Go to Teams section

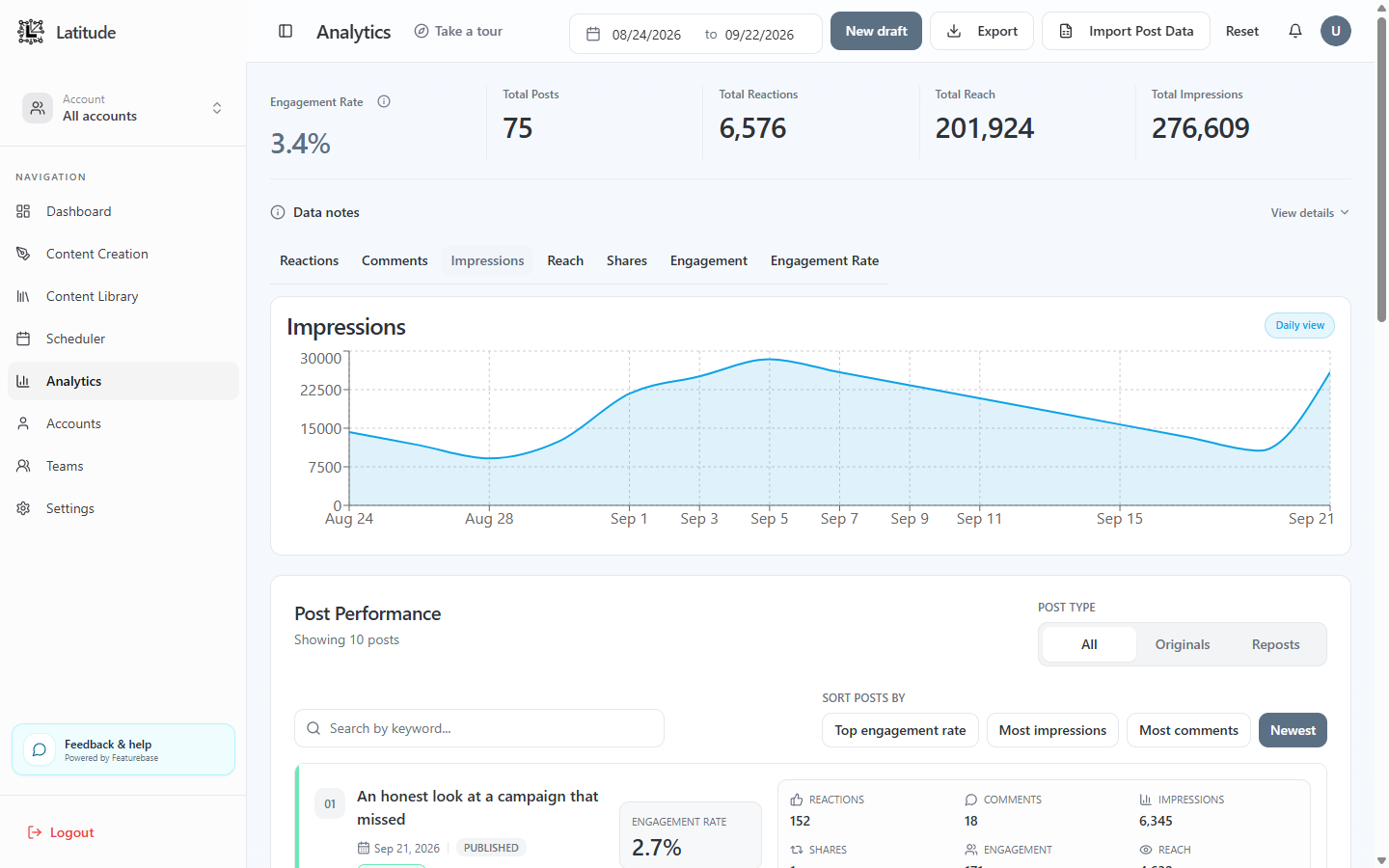click(123, 466)
